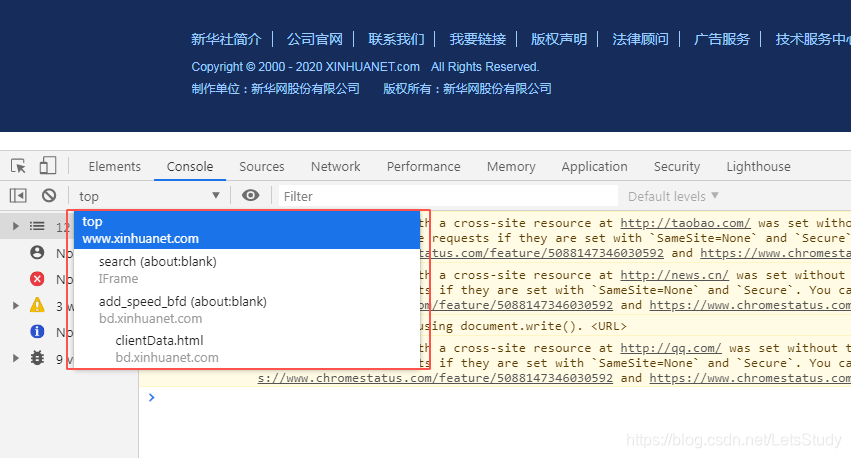Viewport: 851px width, 458px height.
Task: Expand the warnings group arrow
Action: [x=16, y=306]
